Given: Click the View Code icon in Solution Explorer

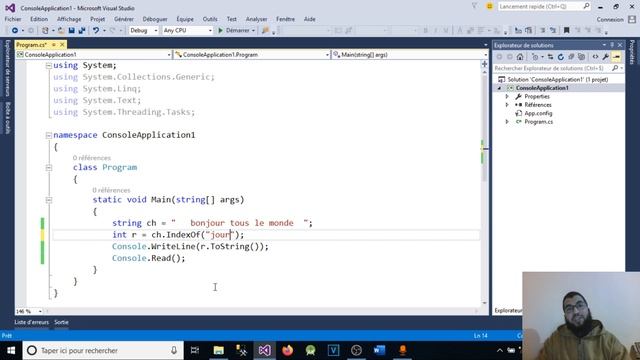Looking at the screenshot, I should (596, 57).
